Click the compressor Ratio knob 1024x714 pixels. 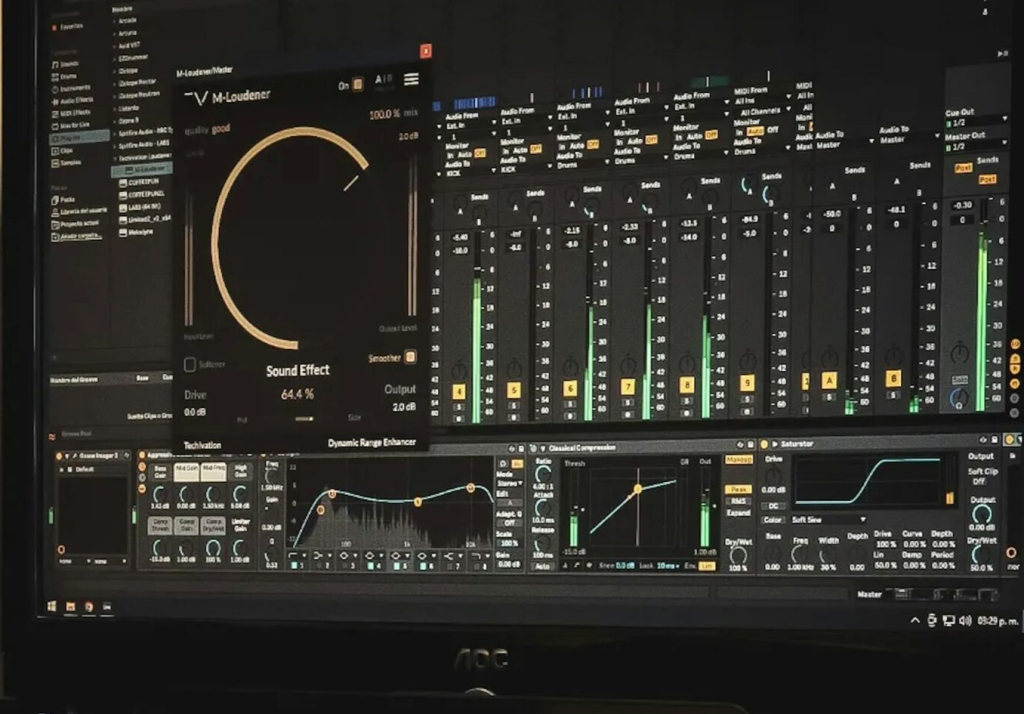tap(543, 475)
